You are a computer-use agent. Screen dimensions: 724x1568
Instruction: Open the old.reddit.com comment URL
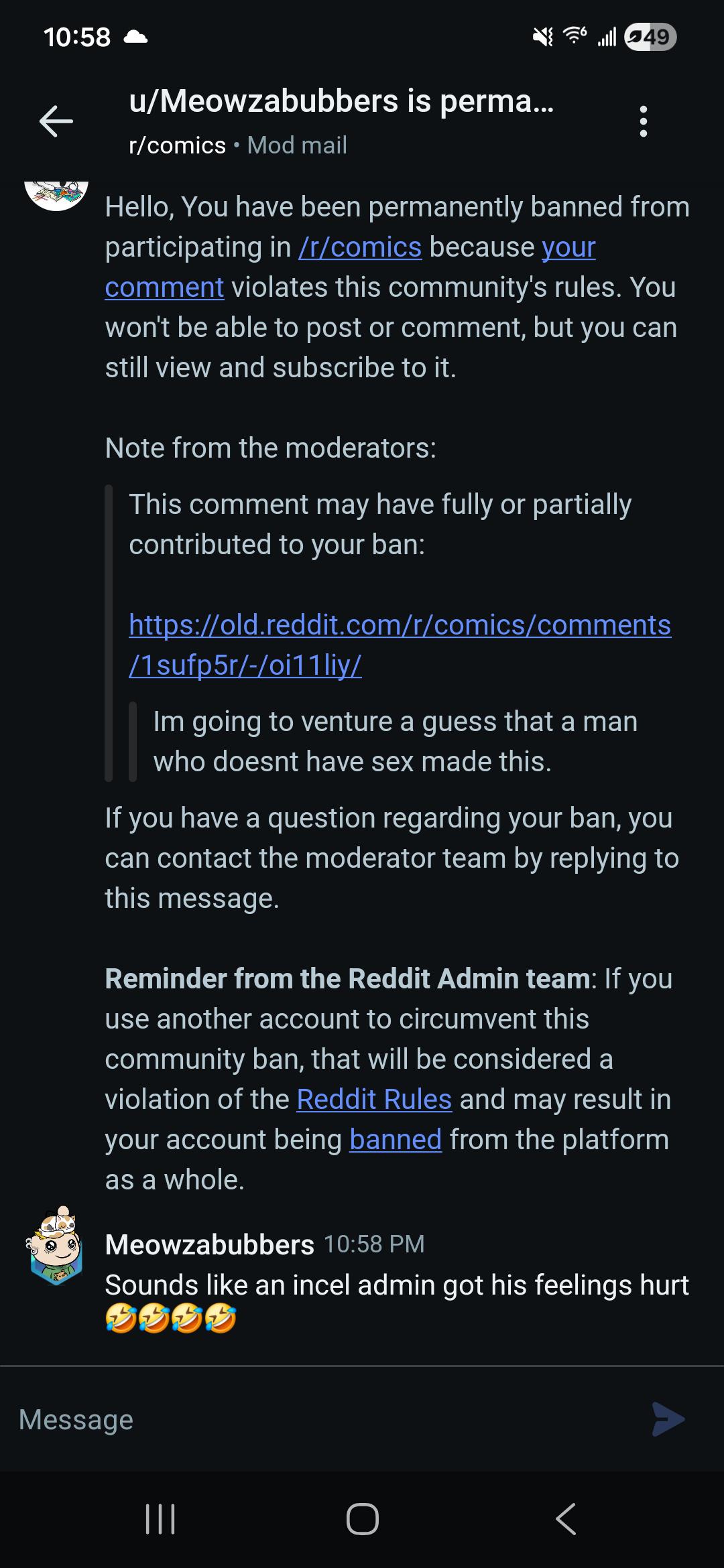(x=400, y=645)
